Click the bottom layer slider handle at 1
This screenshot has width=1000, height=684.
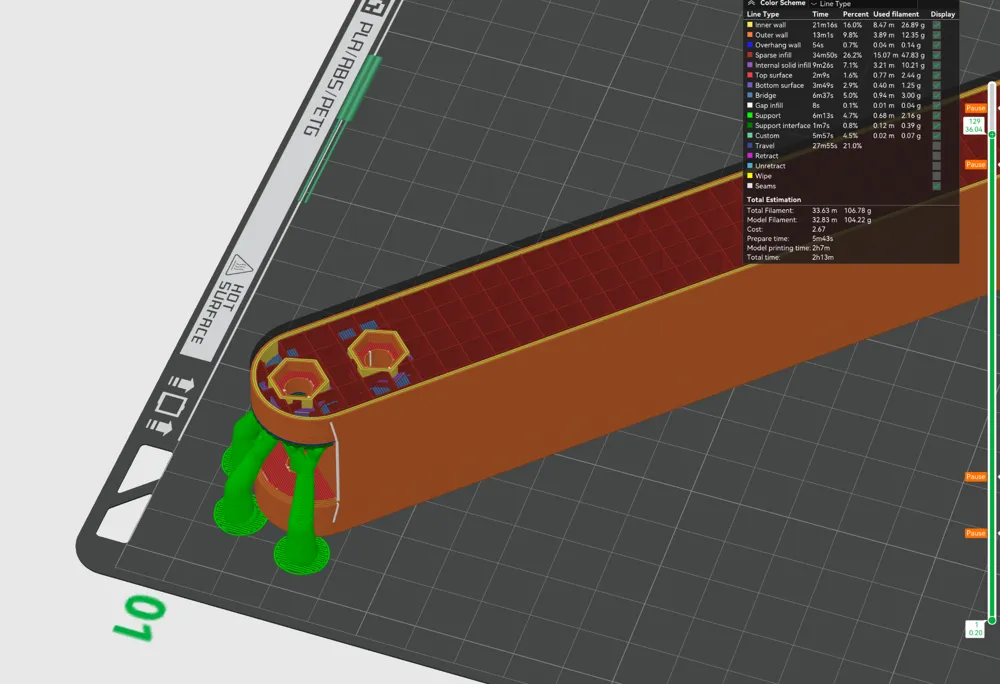click(x=992, y=620)
